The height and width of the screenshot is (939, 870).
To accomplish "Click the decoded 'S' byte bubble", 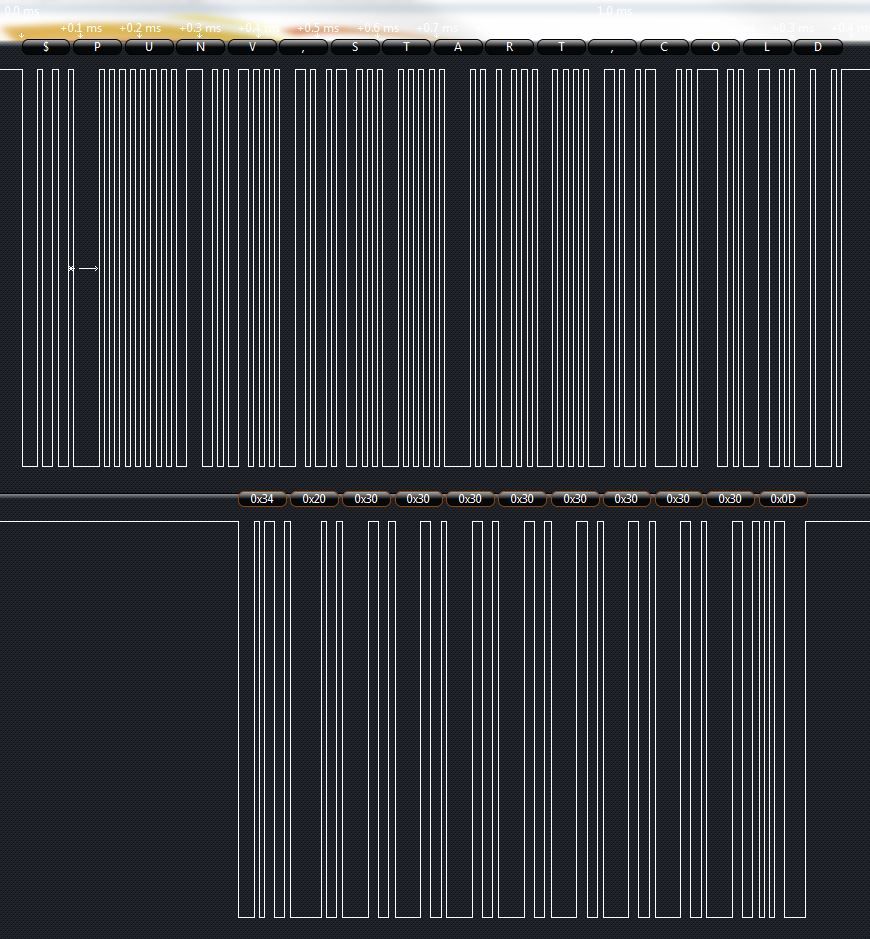I will [x=355, y=47].
